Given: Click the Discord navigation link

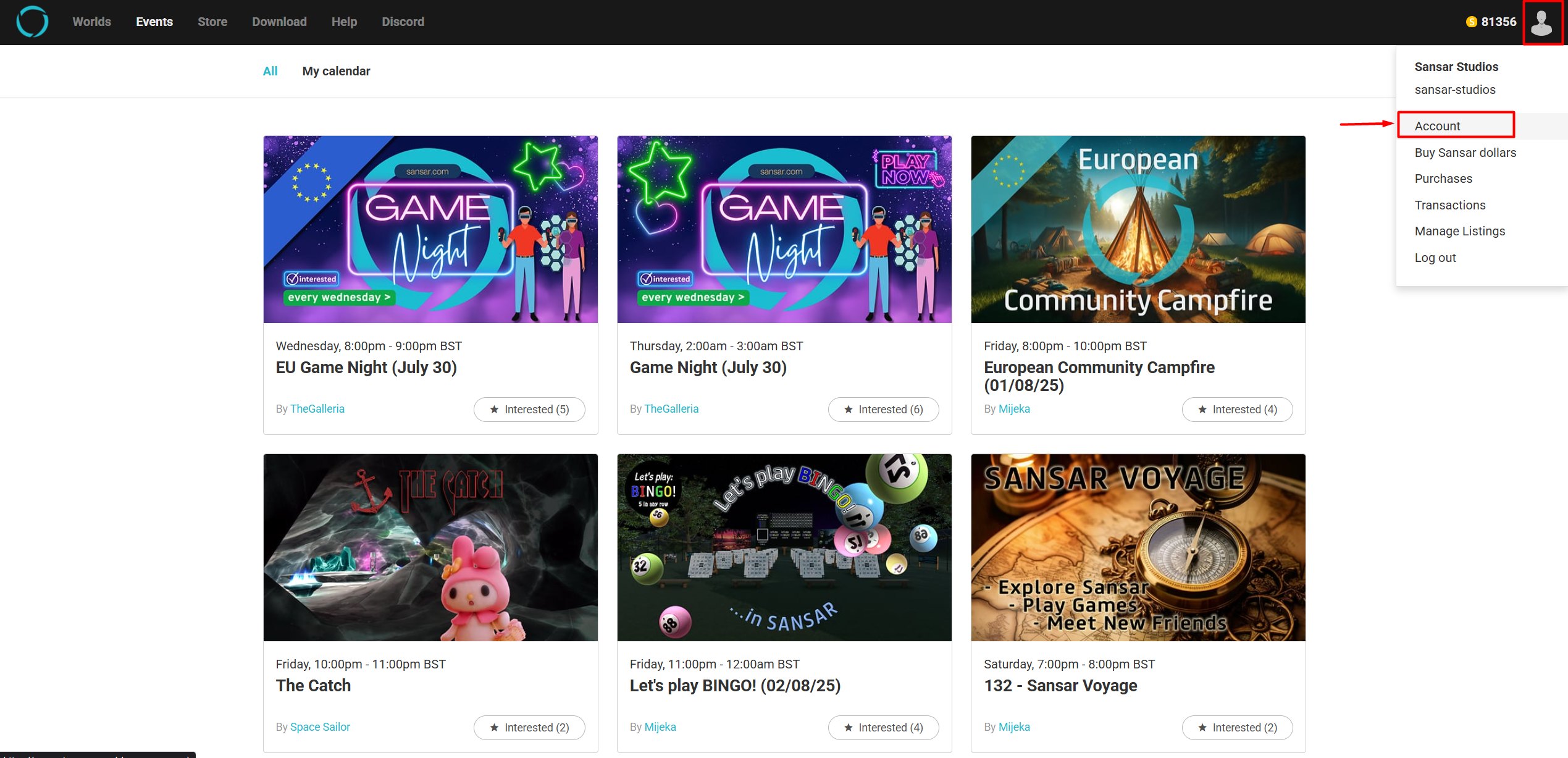Looking at the screenshot, I should click(x=403, y=22).
